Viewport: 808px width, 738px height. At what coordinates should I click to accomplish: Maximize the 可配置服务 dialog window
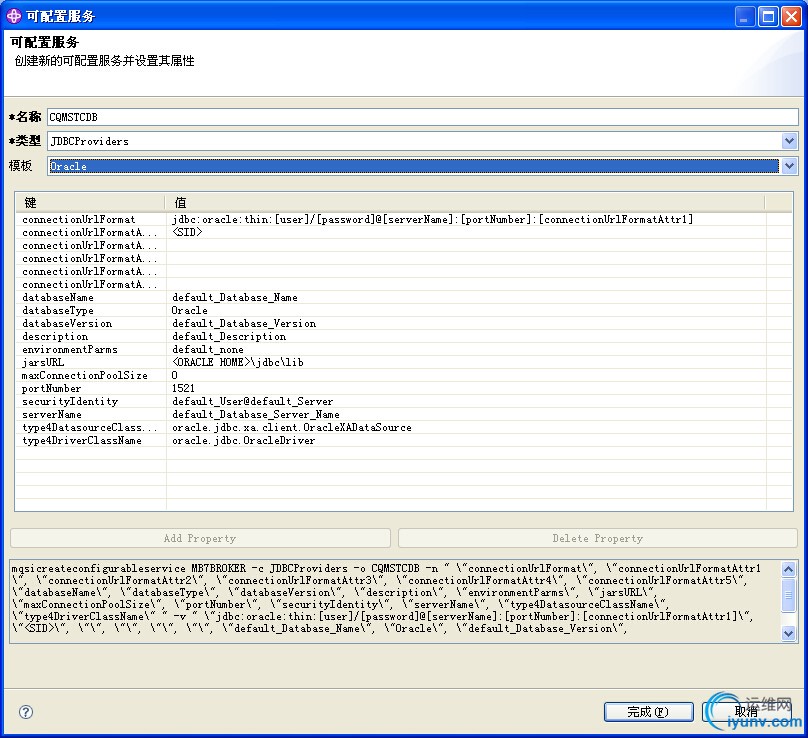pos(768,17)
